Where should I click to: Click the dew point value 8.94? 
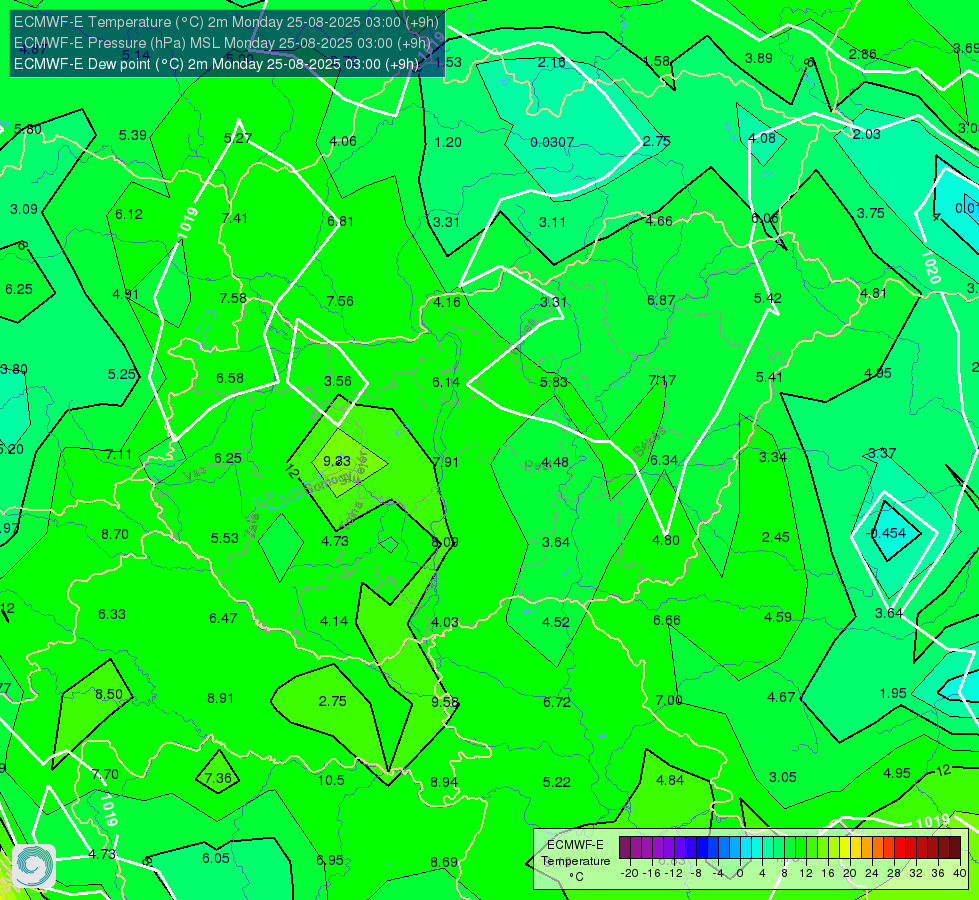pyautogui.click(x=444, y=781)
